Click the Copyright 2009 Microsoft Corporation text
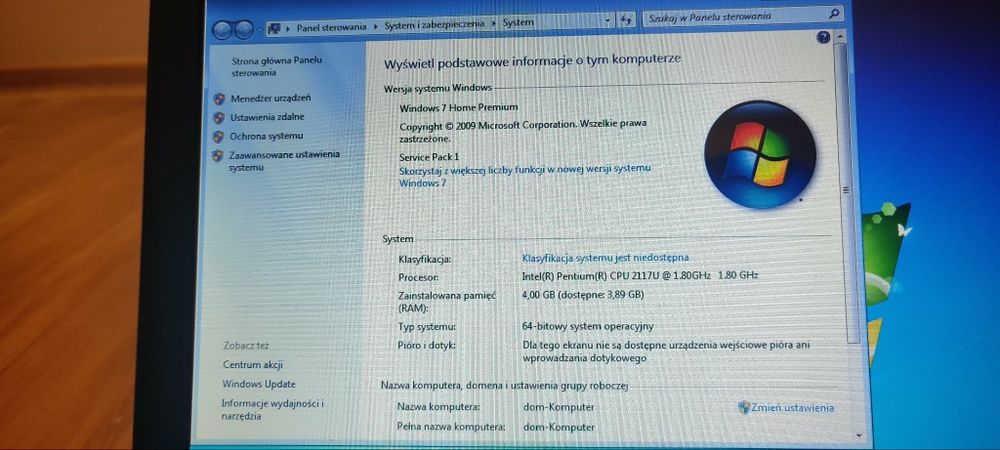Viewport: 1000px width, 450px height. (x=523, y=131)
